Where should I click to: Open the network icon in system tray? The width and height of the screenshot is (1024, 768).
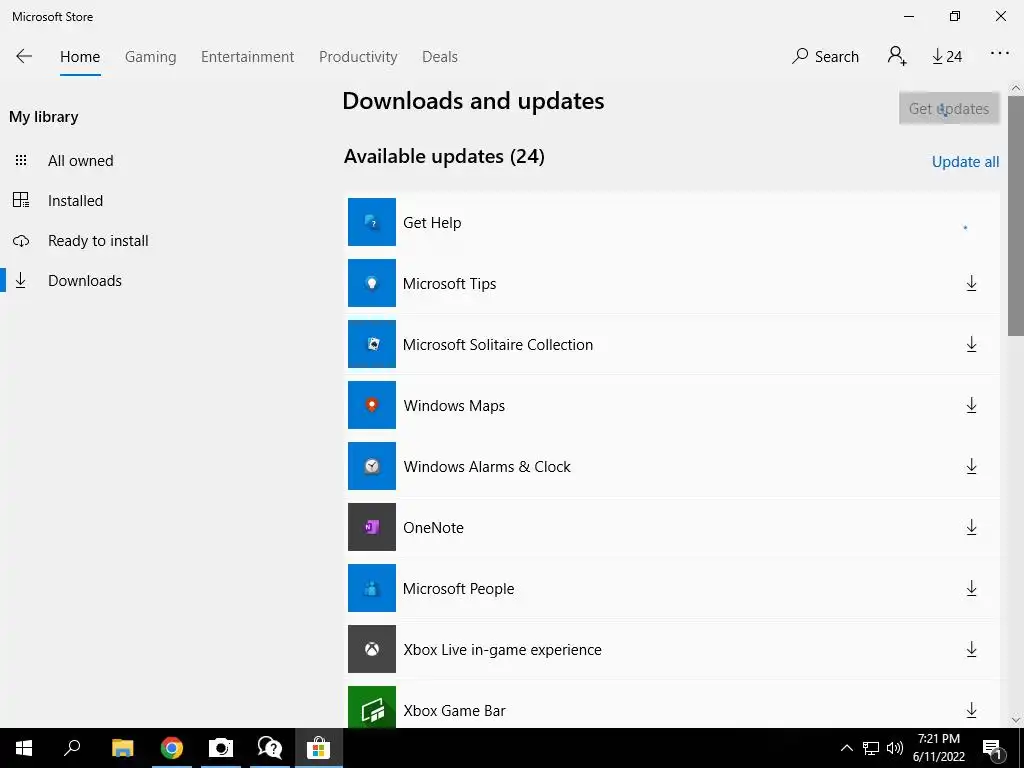(871, 748)
